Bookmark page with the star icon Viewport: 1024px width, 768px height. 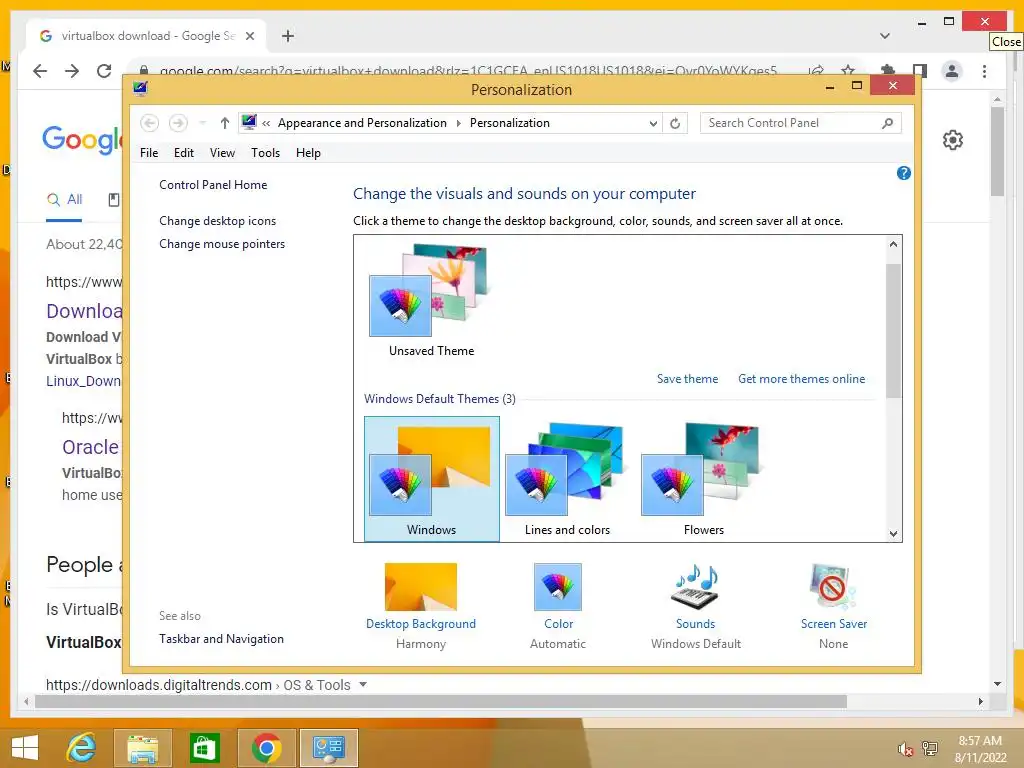click(848, 71)
